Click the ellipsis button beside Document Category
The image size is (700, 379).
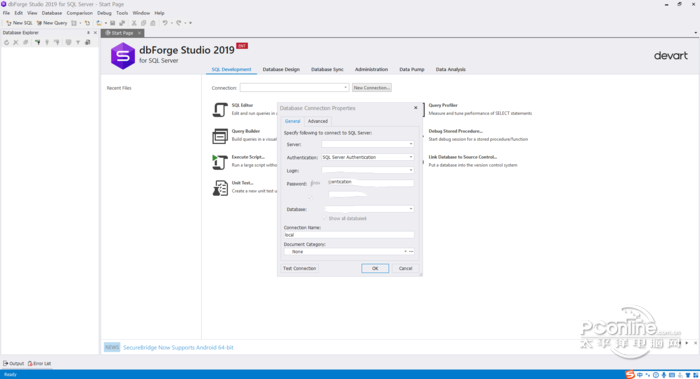coord(411,252)
